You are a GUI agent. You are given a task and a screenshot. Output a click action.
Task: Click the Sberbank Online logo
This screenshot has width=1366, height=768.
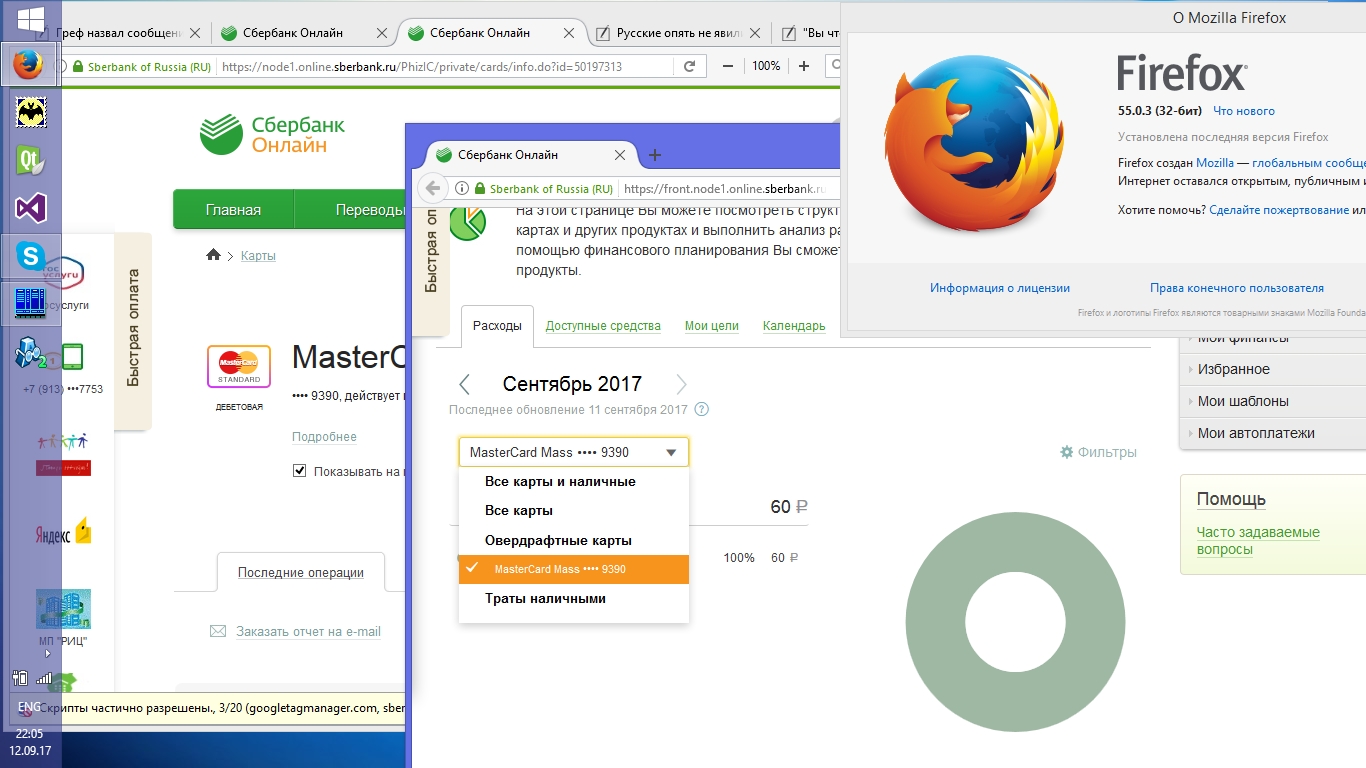tap(272, 134)
